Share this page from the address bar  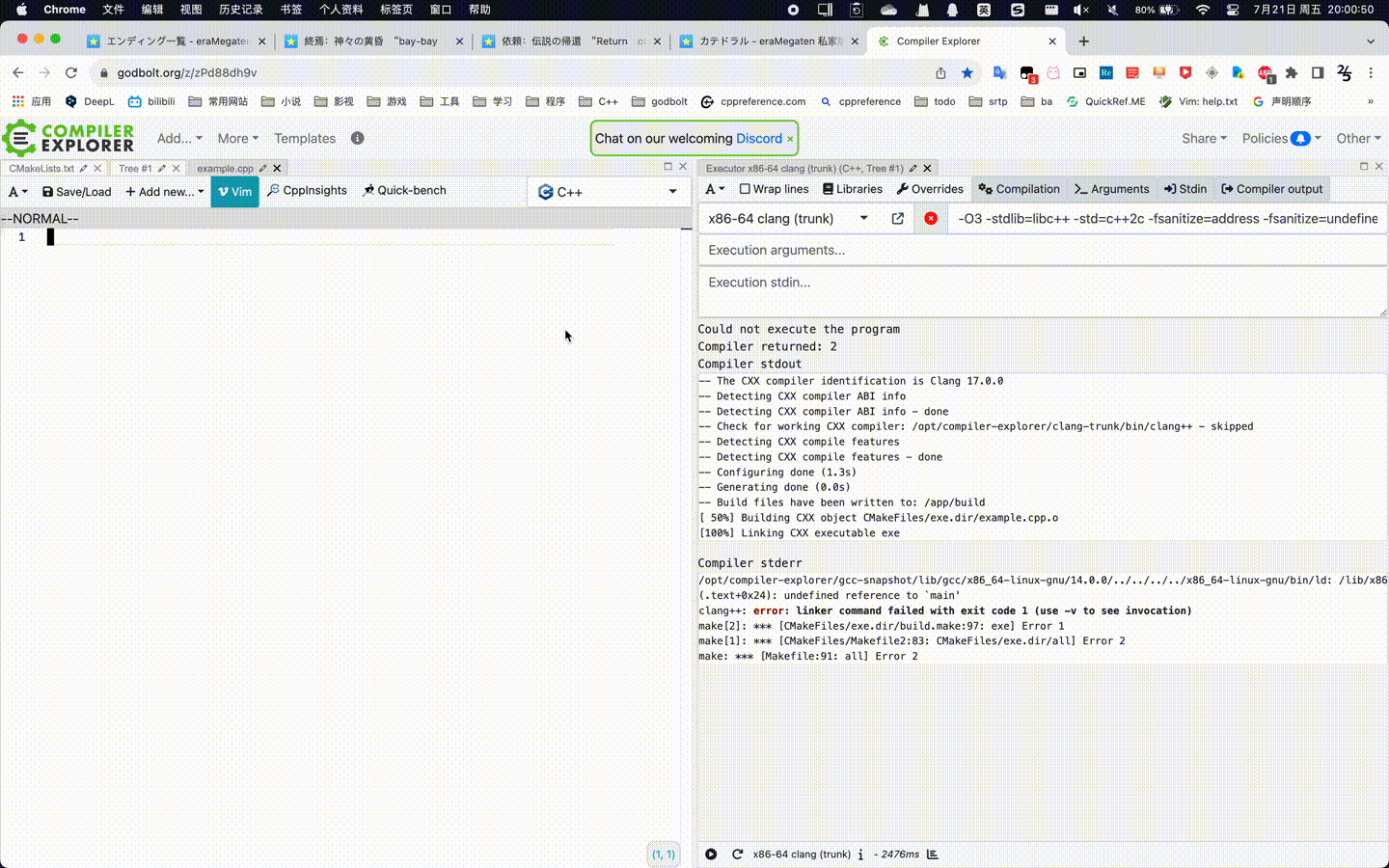click(940, 72)
